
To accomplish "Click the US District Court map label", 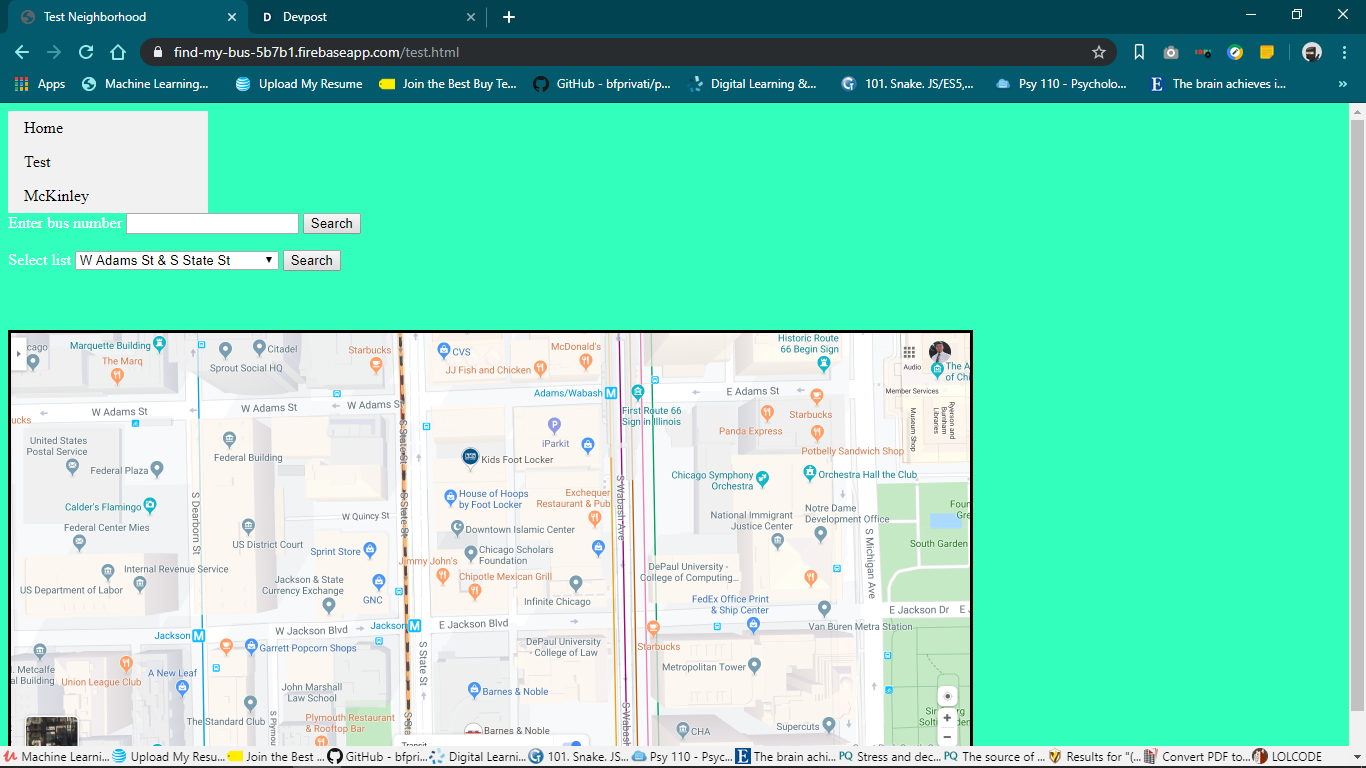I will point(267,545).
